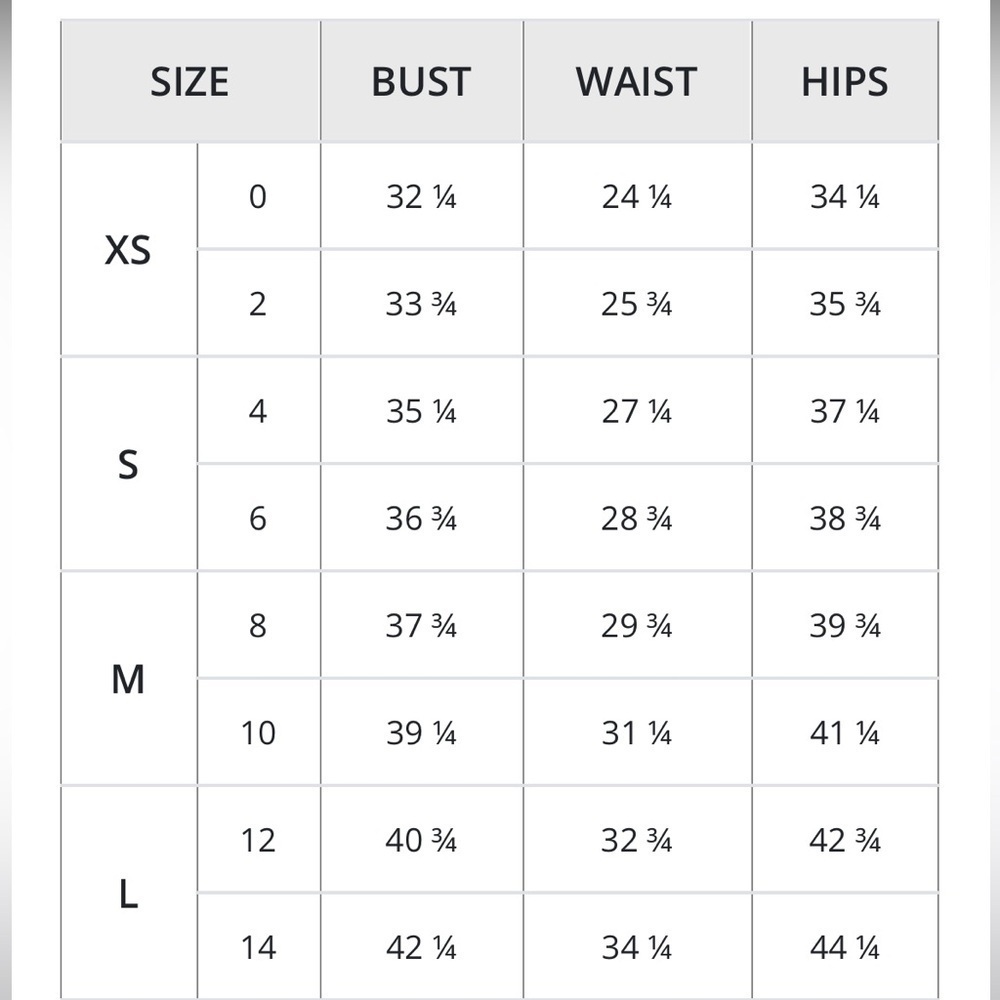The image size is (1000, 1000).
Task: Click bust value 36 ¾
Action: click(421, 518)
